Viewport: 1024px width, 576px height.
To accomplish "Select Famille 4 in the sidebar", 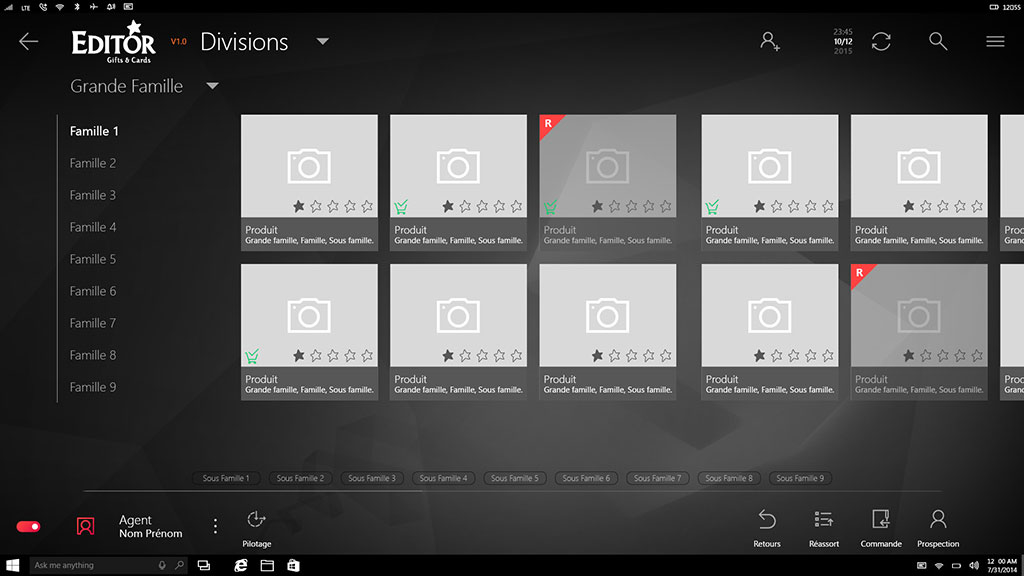I will coord(93,227).
